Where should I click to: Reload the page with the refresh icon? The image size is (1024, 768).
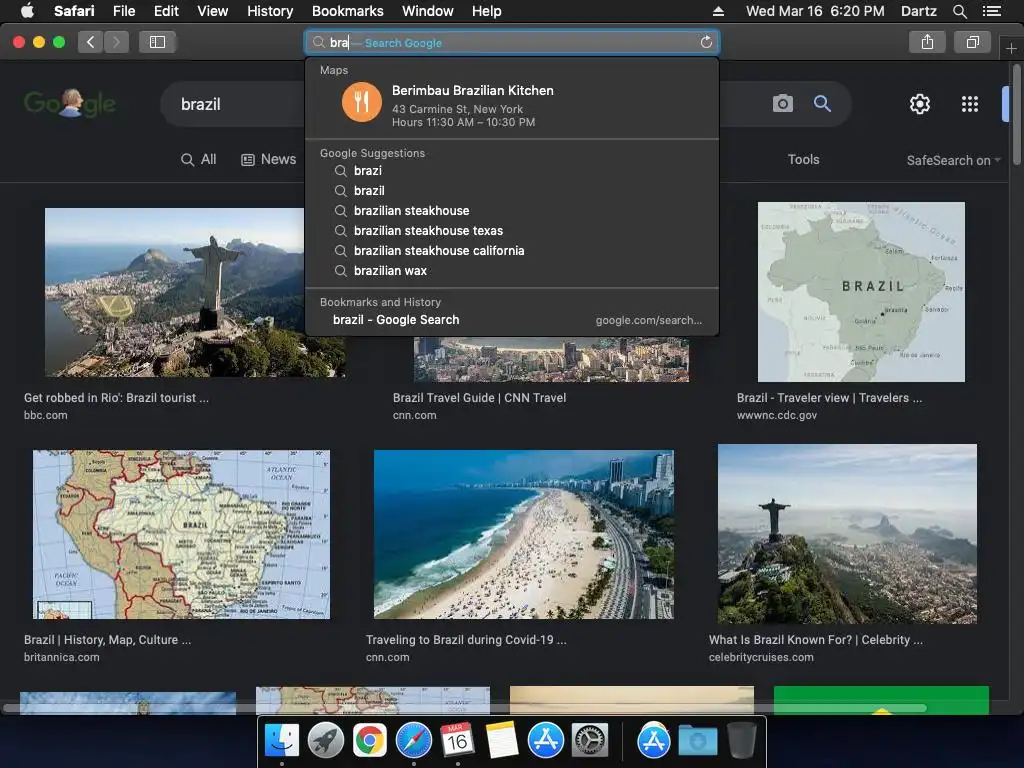(x=706, y=42)
